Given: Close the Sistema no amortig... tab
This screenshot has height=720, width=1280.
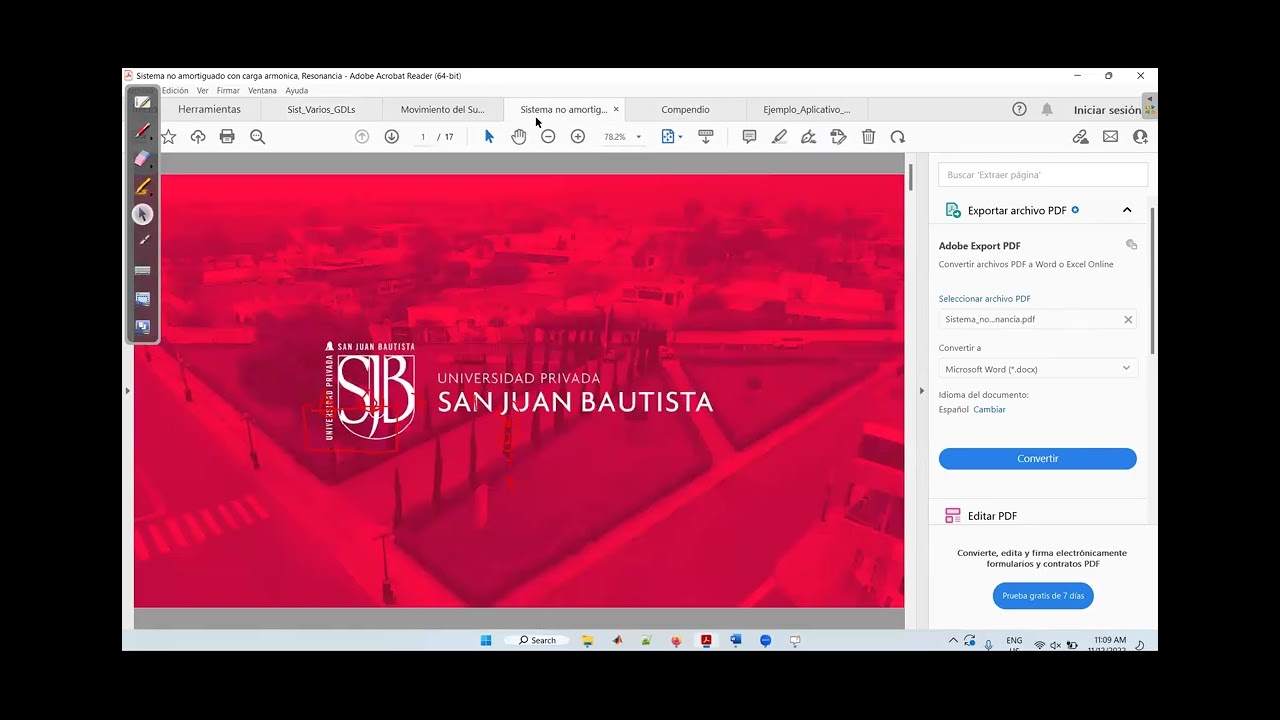Looking at the screenshot, I should (x=616, y=109).
